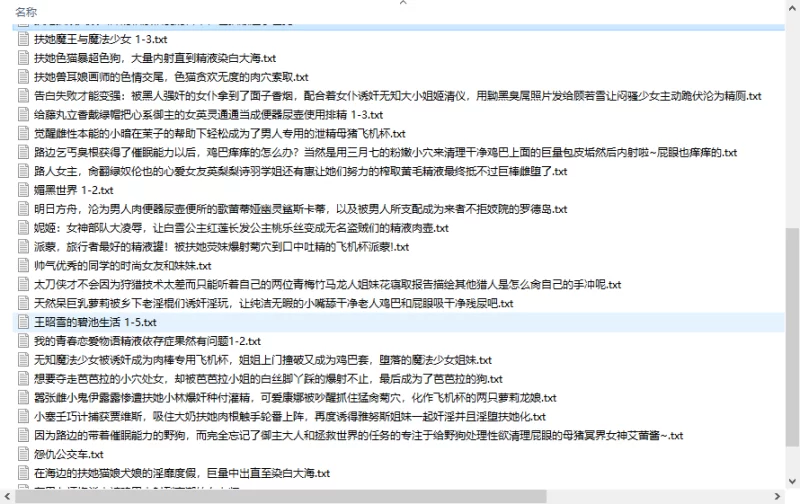The image size is (800, 504).
Task: Click the file icon beside 怨仇公交车.txt
Action: click(23, 454)
